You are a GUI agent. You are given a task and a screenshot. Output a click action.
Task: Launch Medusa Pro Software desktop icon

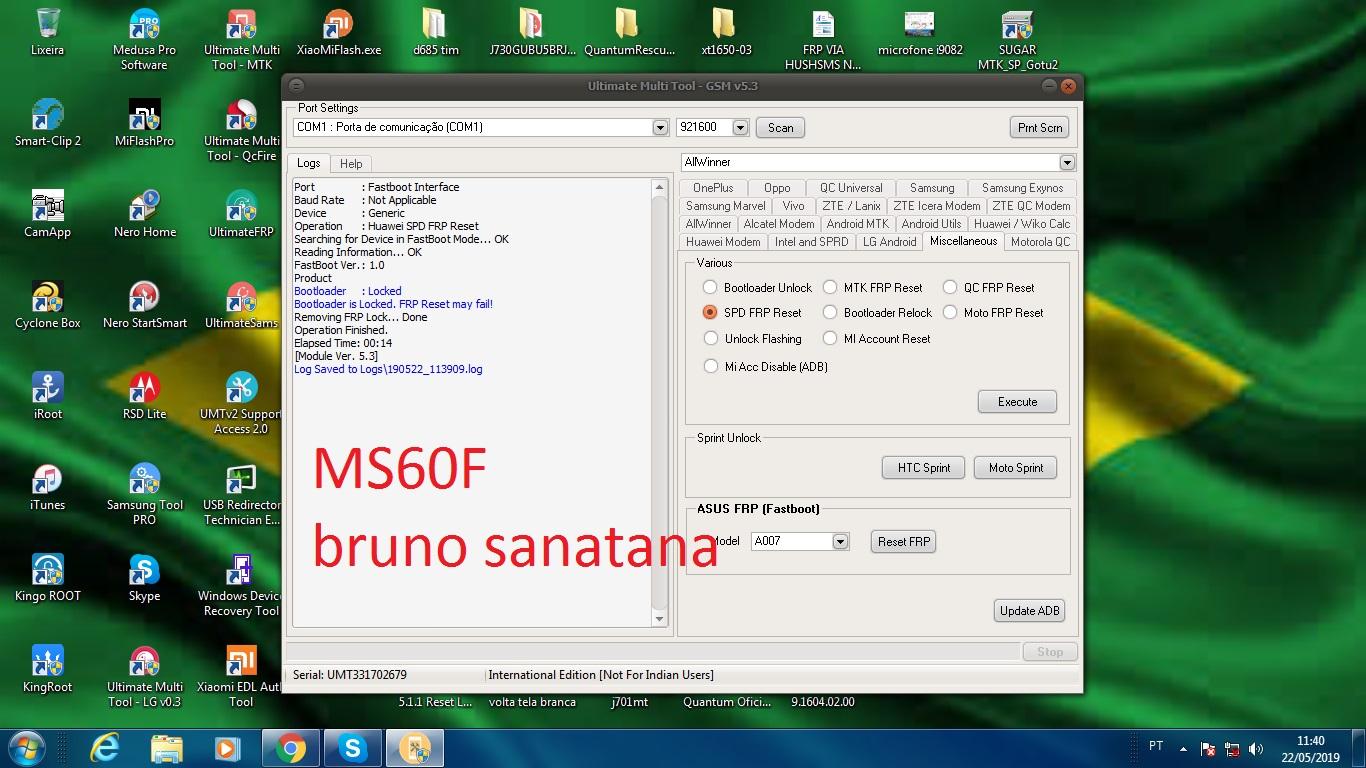[x=144, y=40]
